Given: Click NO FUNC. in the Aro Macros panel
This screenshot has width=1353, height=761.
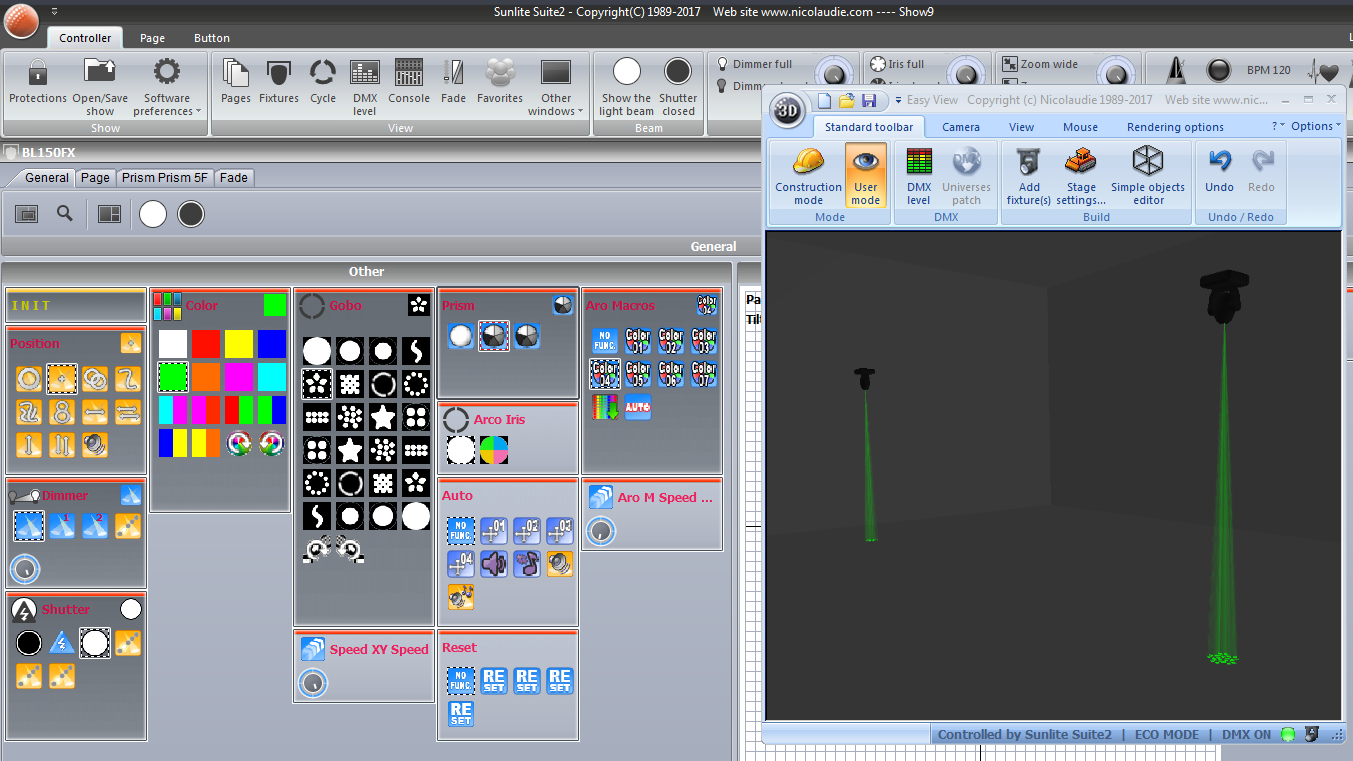Looking at the screenshot, I should 605,341.
